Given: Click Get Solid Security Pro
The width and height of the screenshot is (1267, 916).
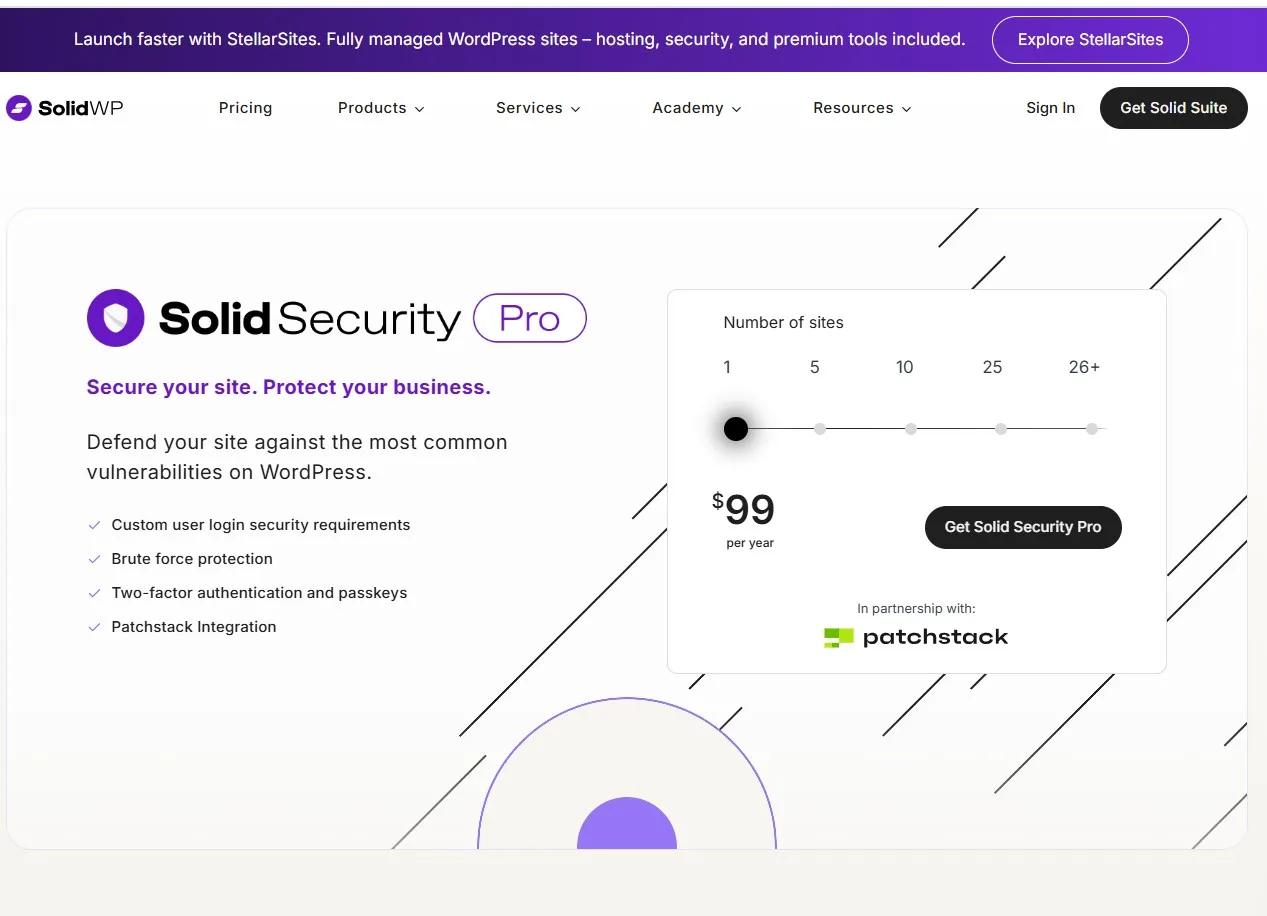Looking at the screenshot, I should click(x=1022, y=527).
